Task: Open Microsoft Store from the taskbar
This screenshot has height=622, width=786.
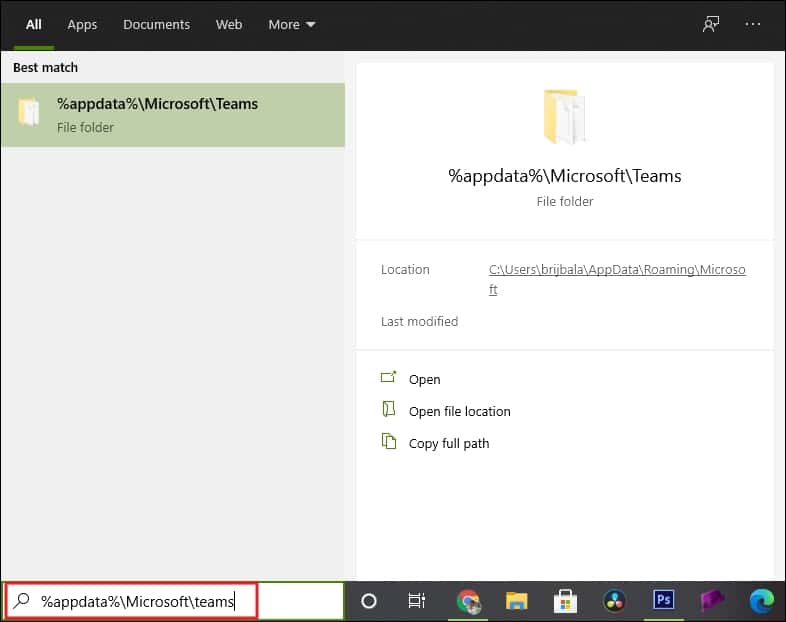Action: [565, 601]
